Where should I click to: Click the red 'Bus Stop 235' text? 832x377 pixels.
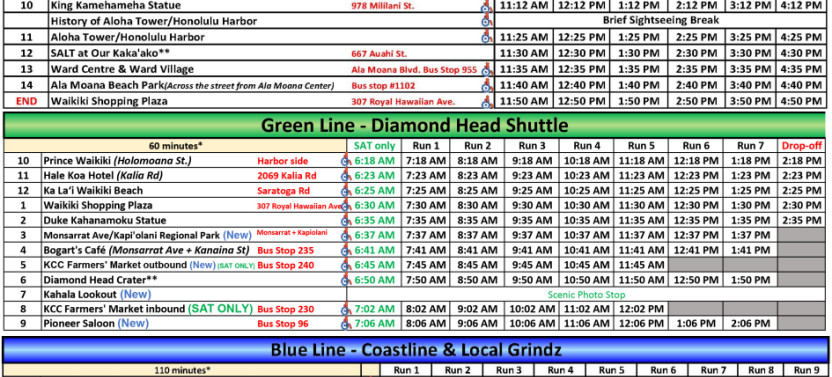[x=285, y=250]
